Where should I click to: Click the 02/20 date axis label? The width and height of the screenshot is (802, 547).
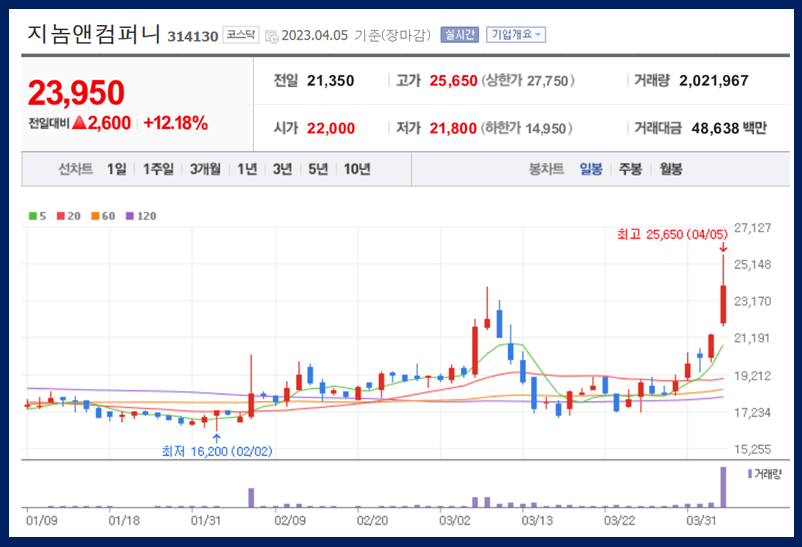click(x=372, y=520)
